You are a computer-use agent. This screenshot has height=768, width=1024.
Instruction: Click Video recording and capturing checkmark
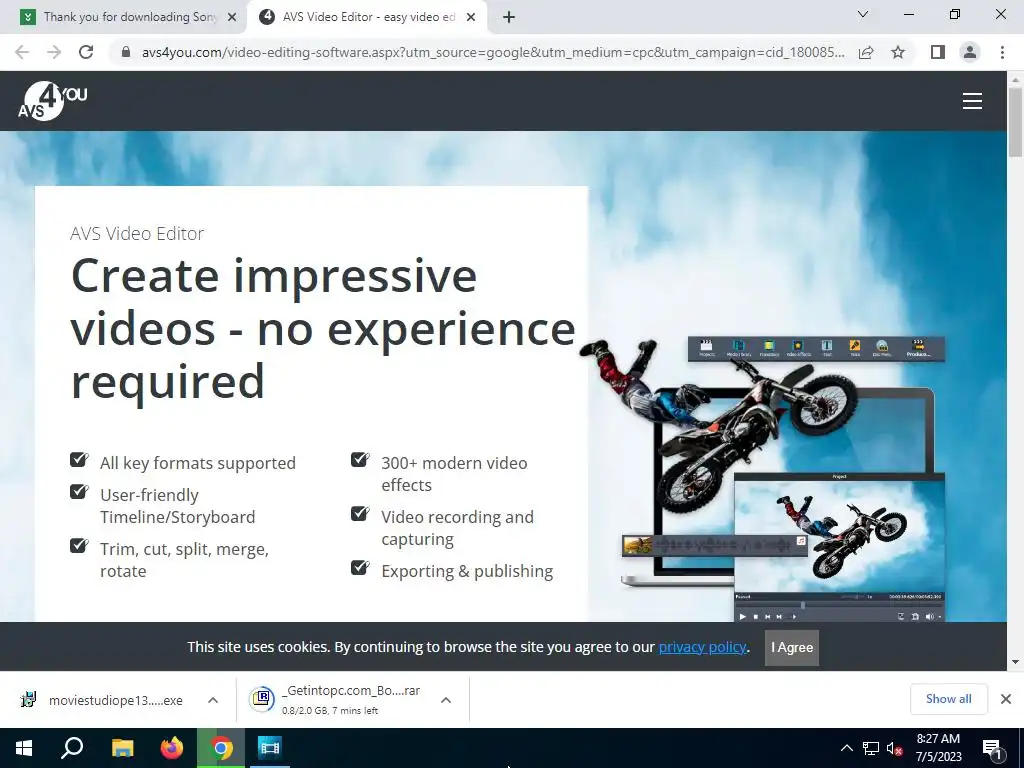pos(360,514)
